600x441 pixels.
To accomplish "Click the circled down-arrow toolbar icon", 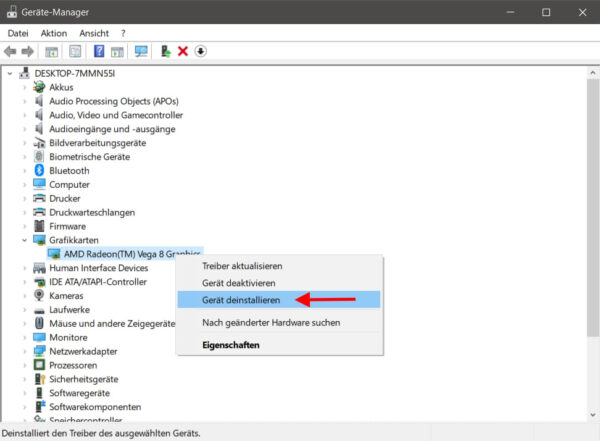I will pyautogui.click(x=201, y=51).
